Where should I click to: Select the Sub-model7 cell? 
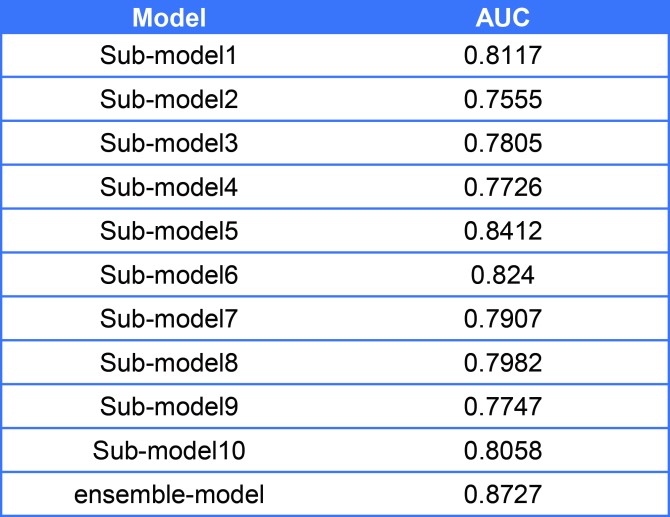click(x=168, y=319)
